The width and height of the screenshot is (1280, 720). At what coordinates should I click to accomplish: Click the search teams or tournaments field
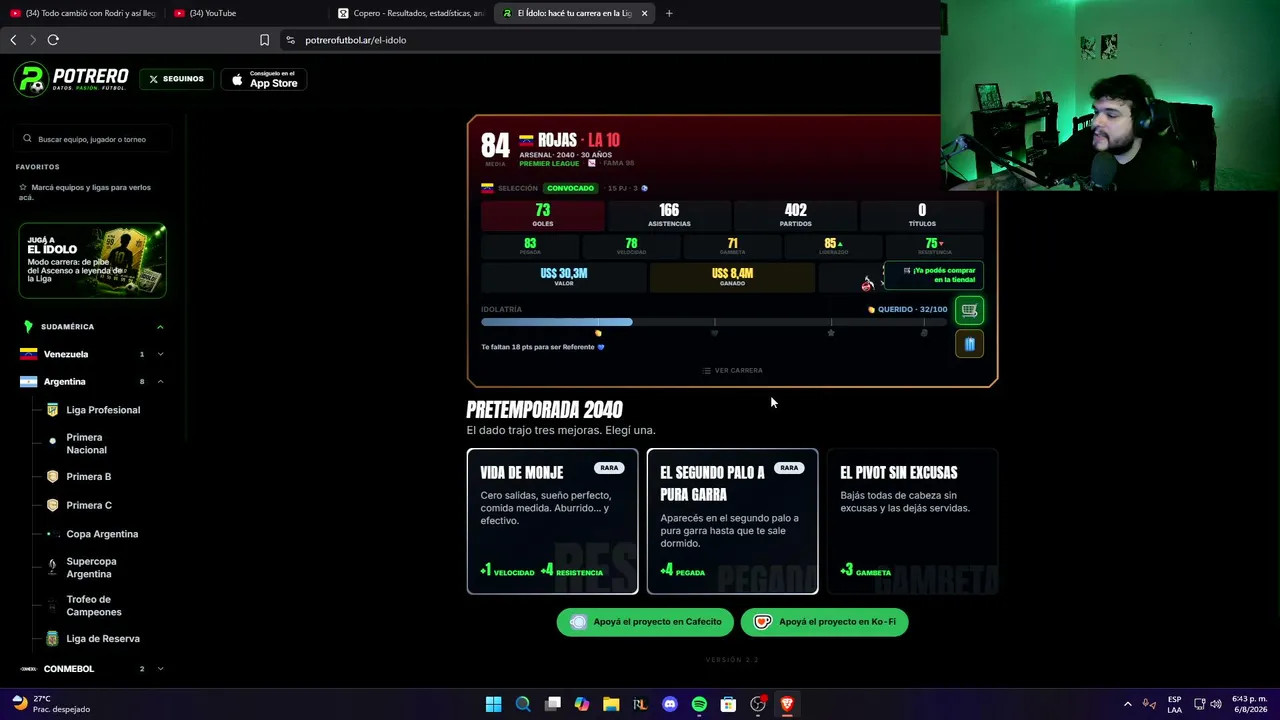click(x=93, y=139)
